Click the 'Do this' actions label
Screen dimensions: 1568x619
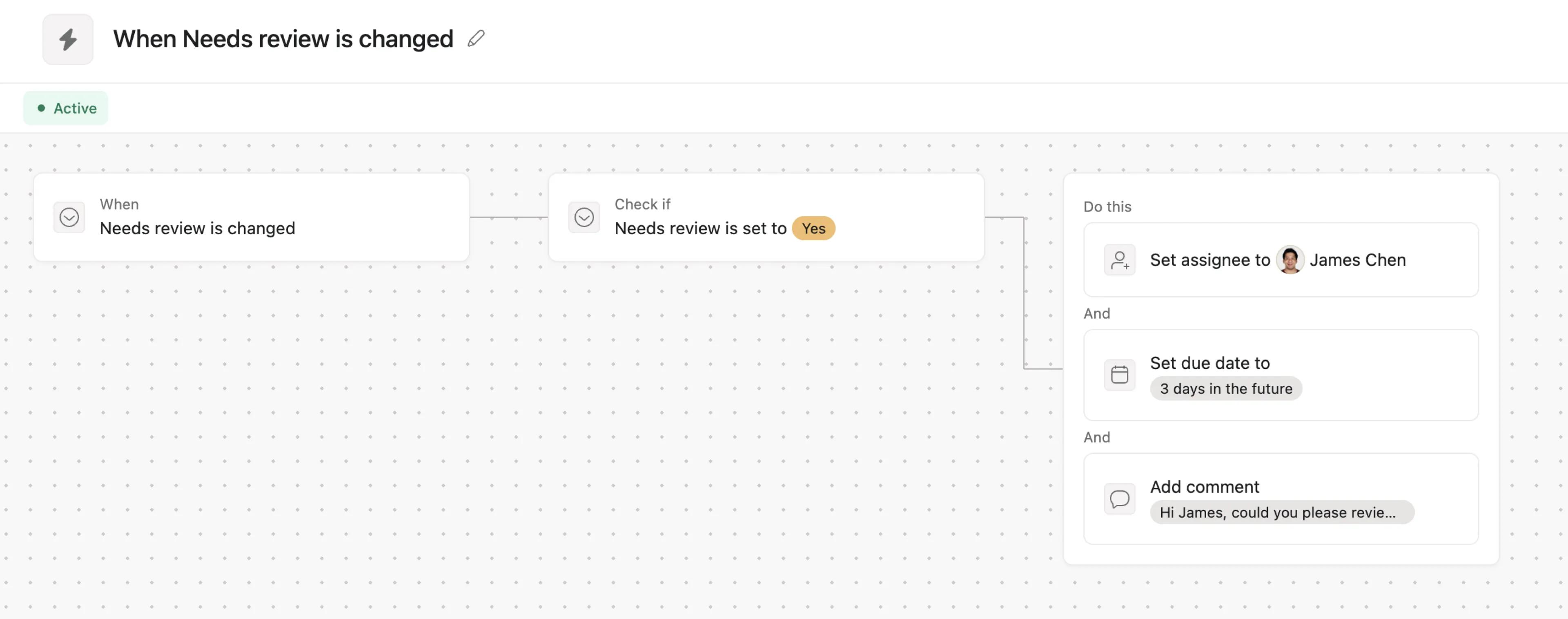[x=1107, y=207]
